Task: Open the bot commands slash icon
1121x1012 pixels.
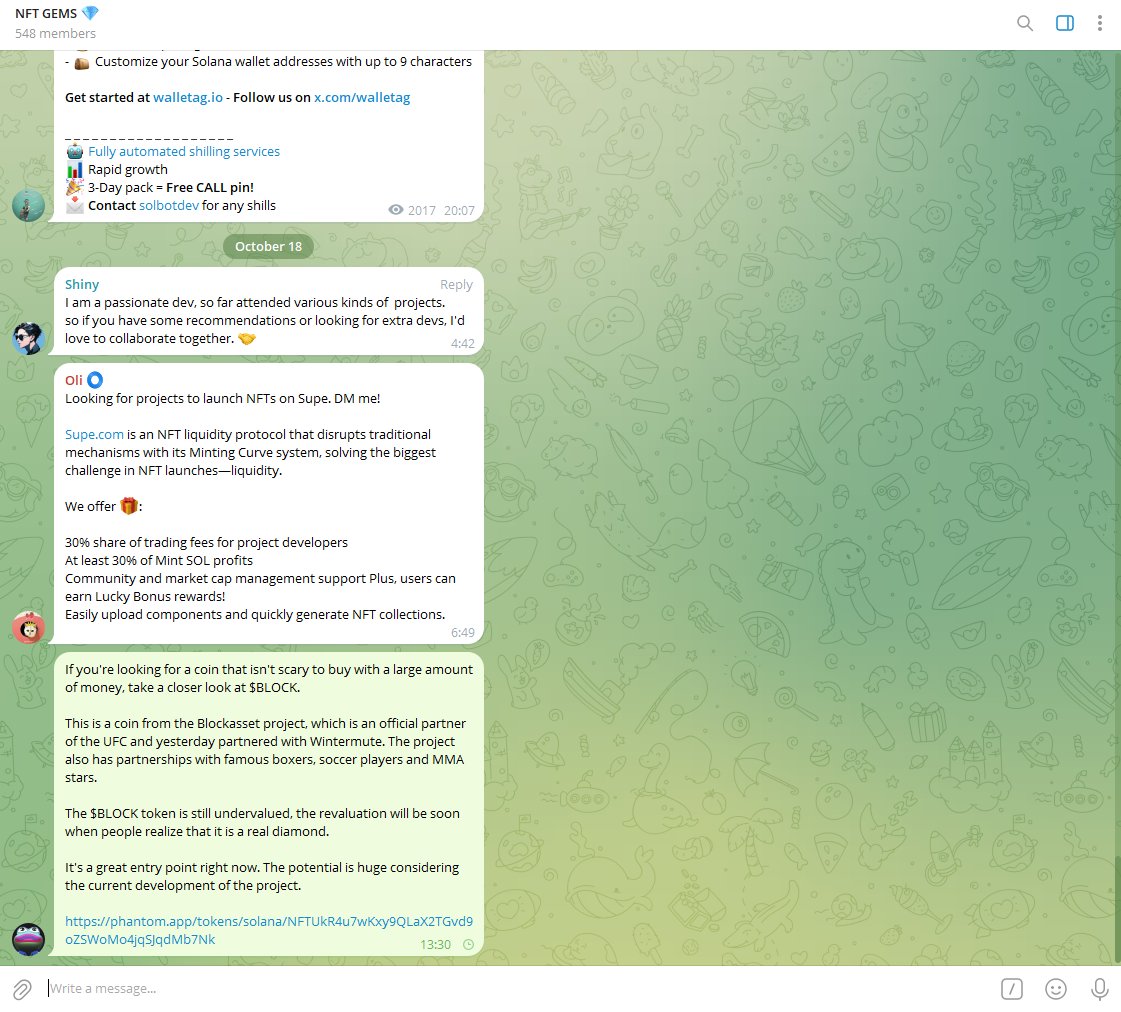Action: [x=1012, y=989]
